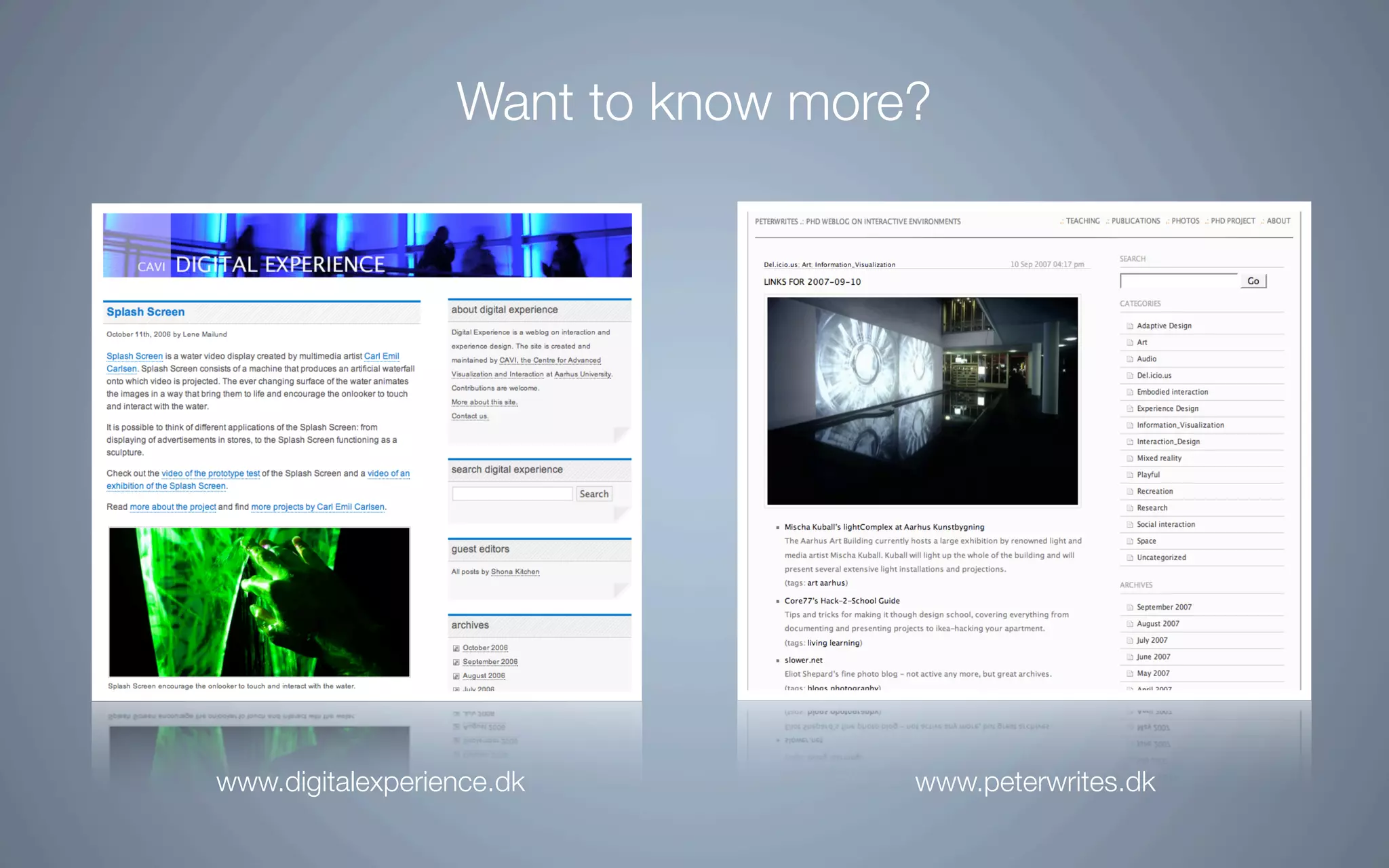Click the page icon beside Playful
This screenshot has height=868, width=1389.
point(1130,475)
